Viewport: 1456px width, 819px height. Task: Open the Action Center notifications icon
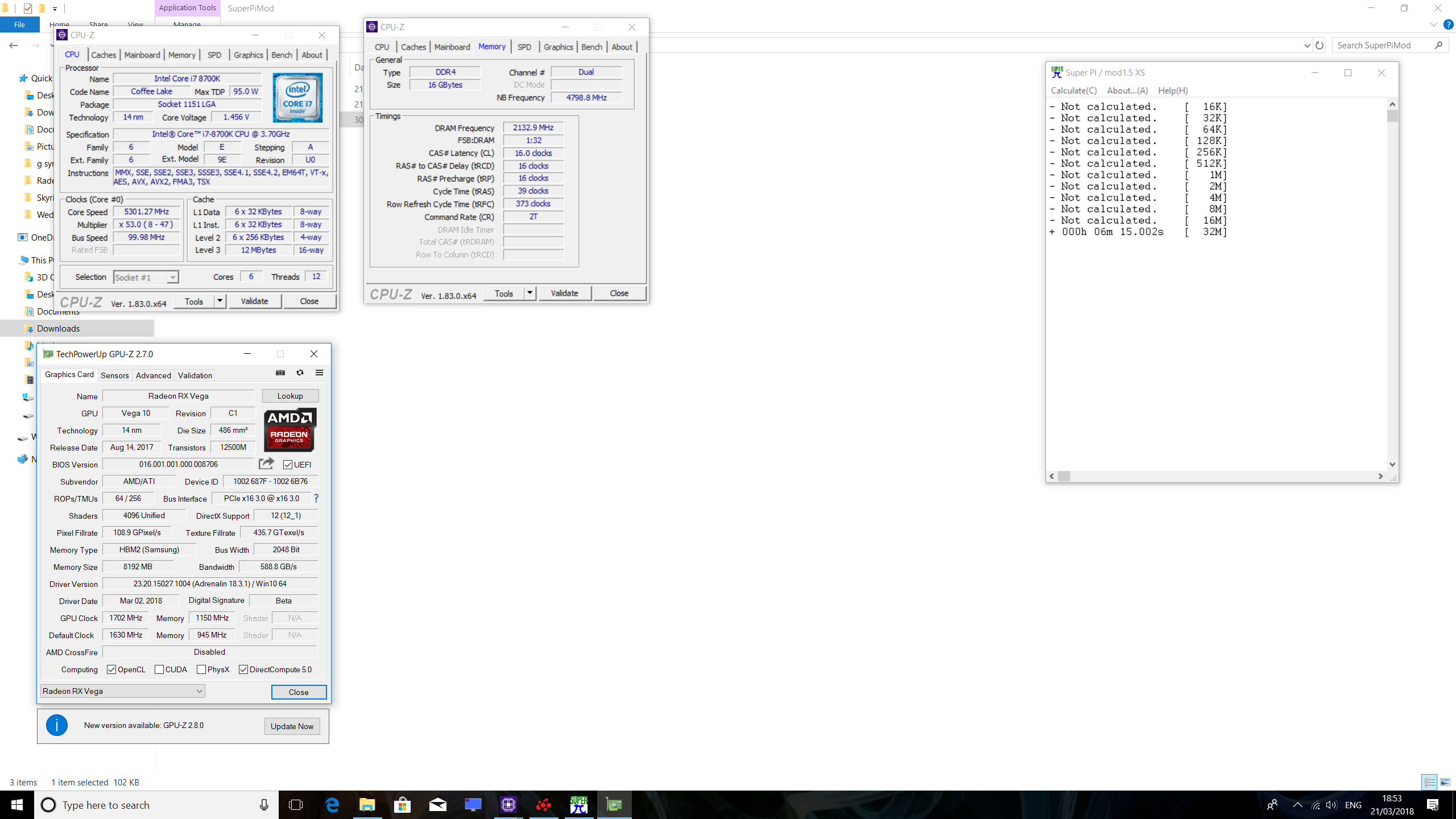[1433, 805]
